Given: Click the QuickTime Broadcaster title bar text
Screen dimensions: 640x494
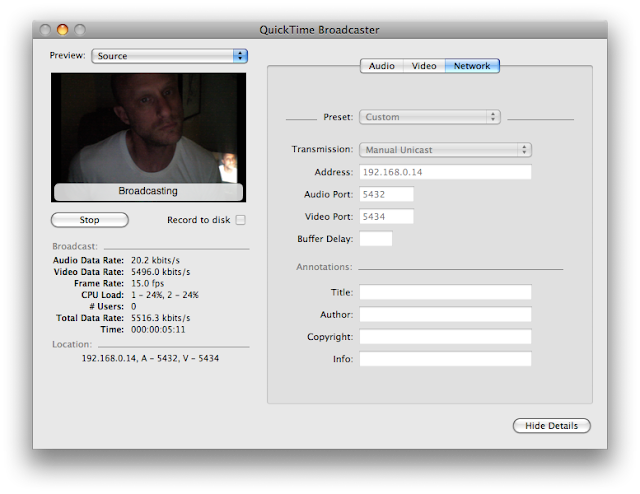Looking at the screenshot, I should click(x=319, y=30).
